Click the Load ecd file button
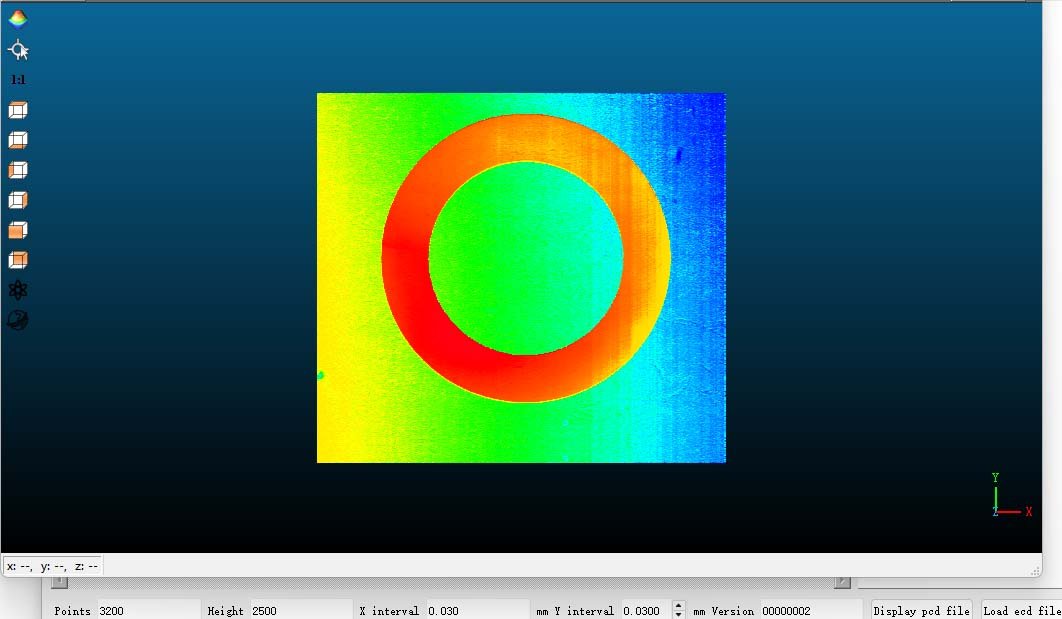Image resolution: width=1062 pixels, height=619 pixels. (1022, 610)
